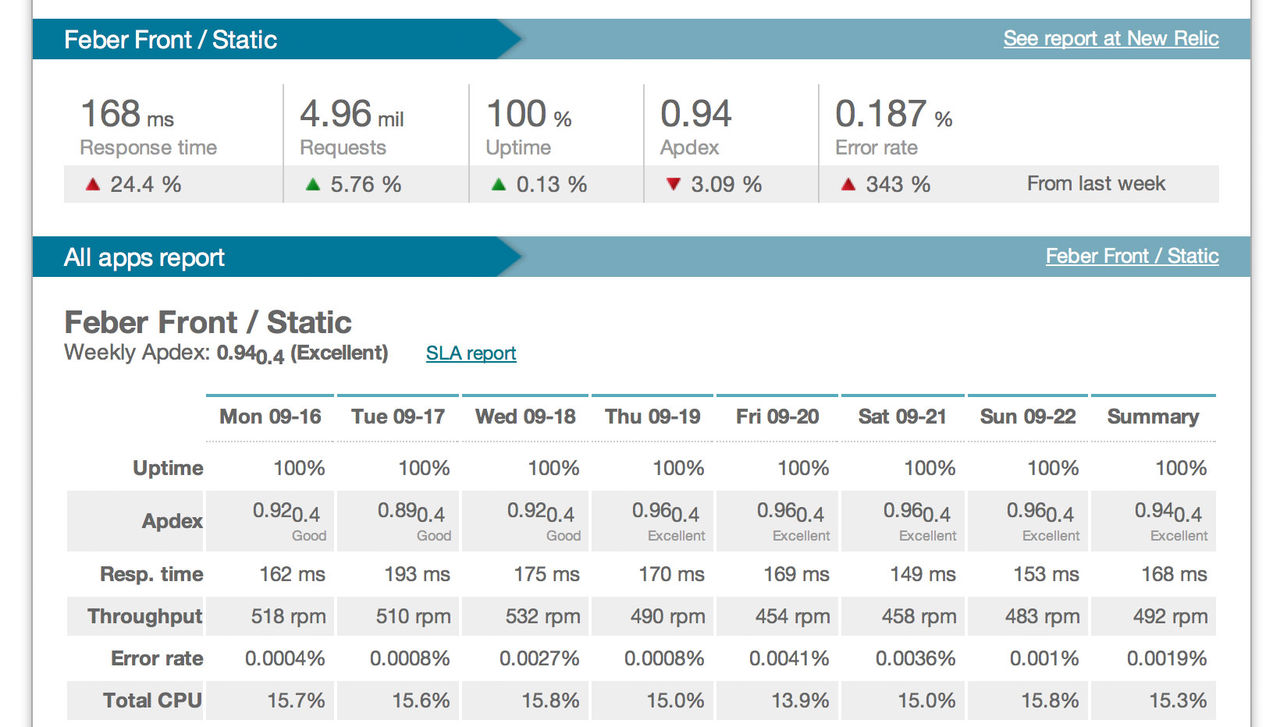Select the Tue 09-17 column header
The width and height of the screenshot is (1280, 727).
398,417
